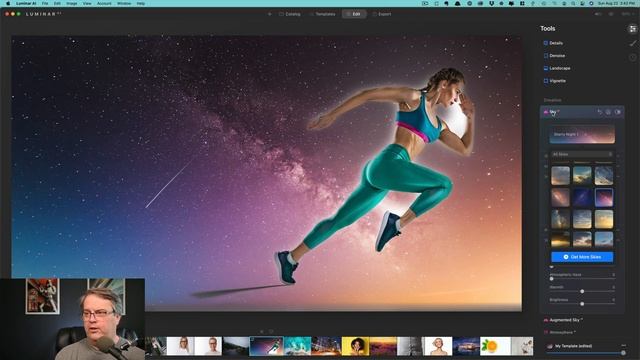Select the orange fruit photo in the filmstrip

[495, 346]
